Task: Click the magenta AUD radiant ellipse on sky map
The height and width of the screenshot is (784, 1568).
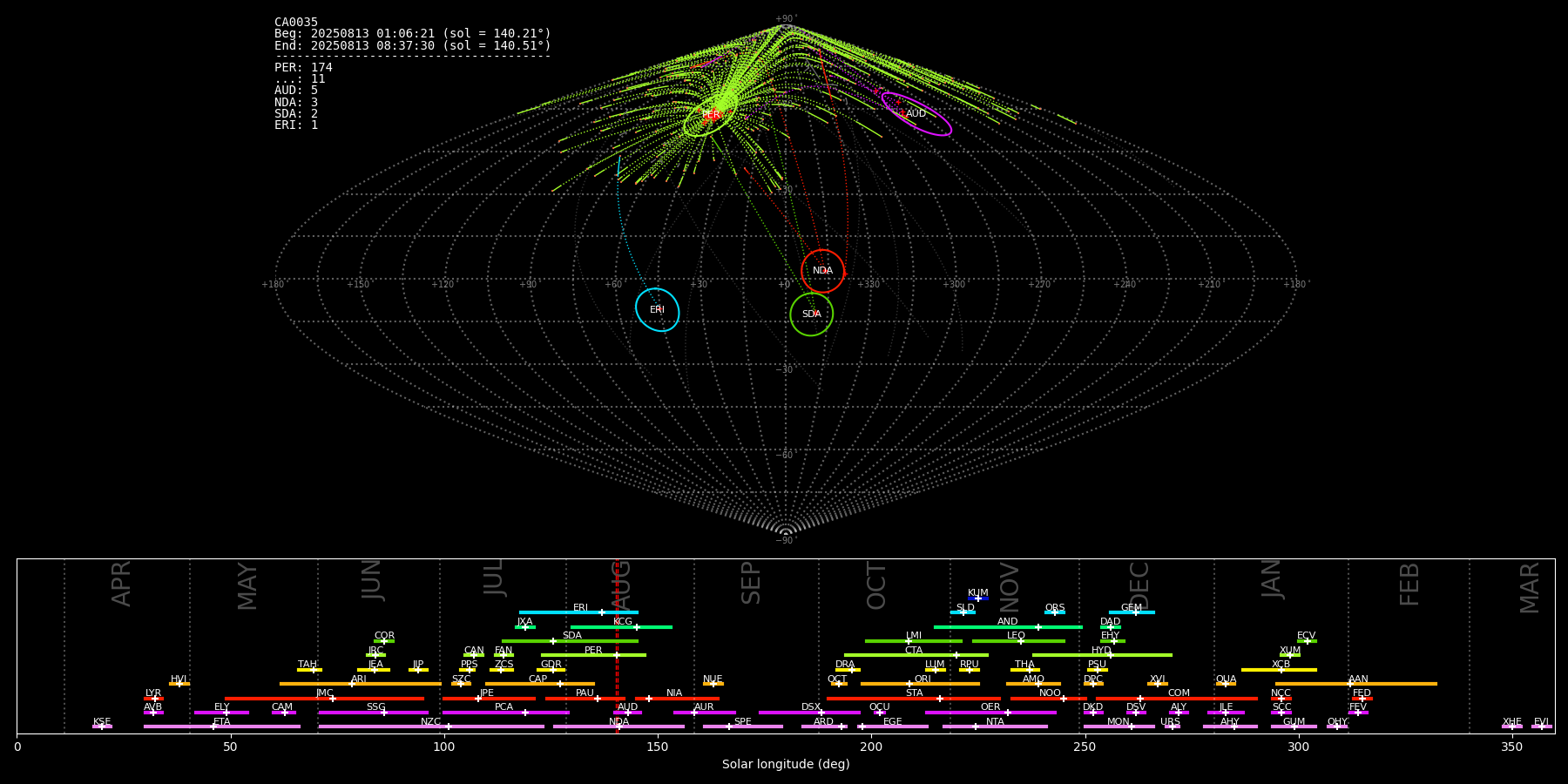Action: [x=916, y=114]
